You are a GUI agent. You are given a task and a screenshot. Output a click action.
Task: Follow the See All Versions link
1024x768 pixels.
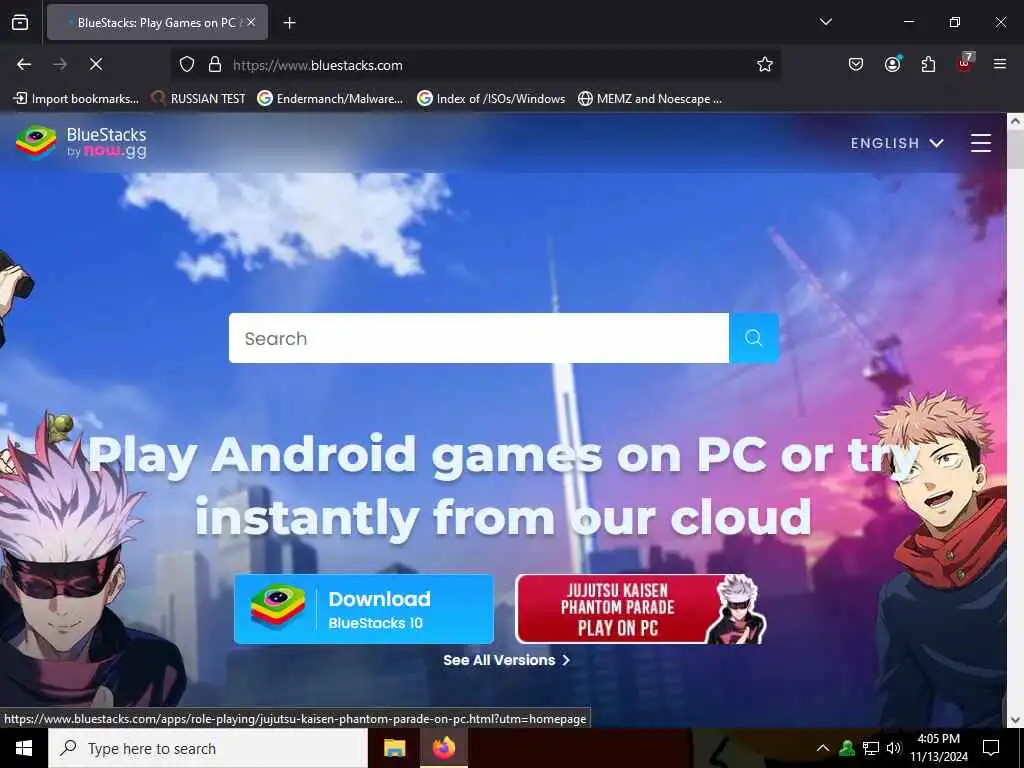click(506, 660)
